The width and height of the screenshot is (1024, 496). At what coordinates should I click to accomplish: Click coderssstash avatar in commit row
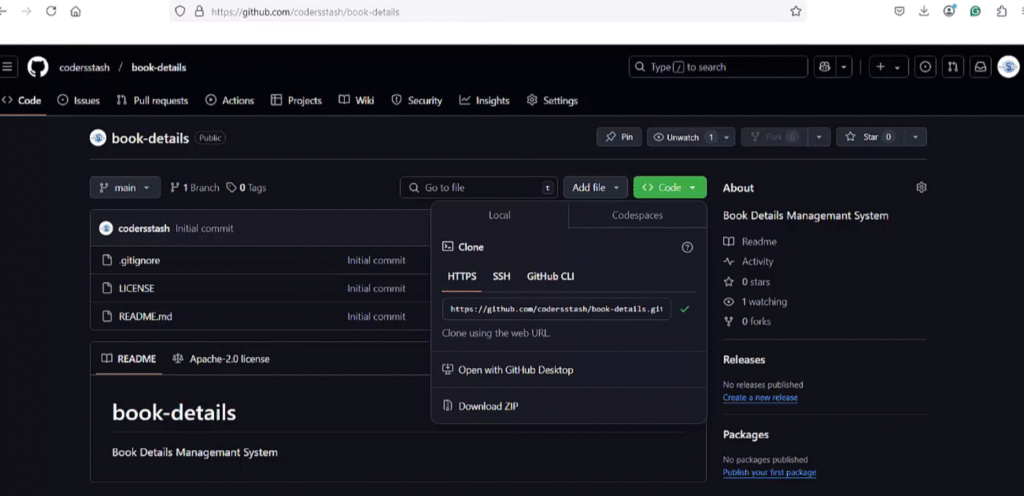106,228
